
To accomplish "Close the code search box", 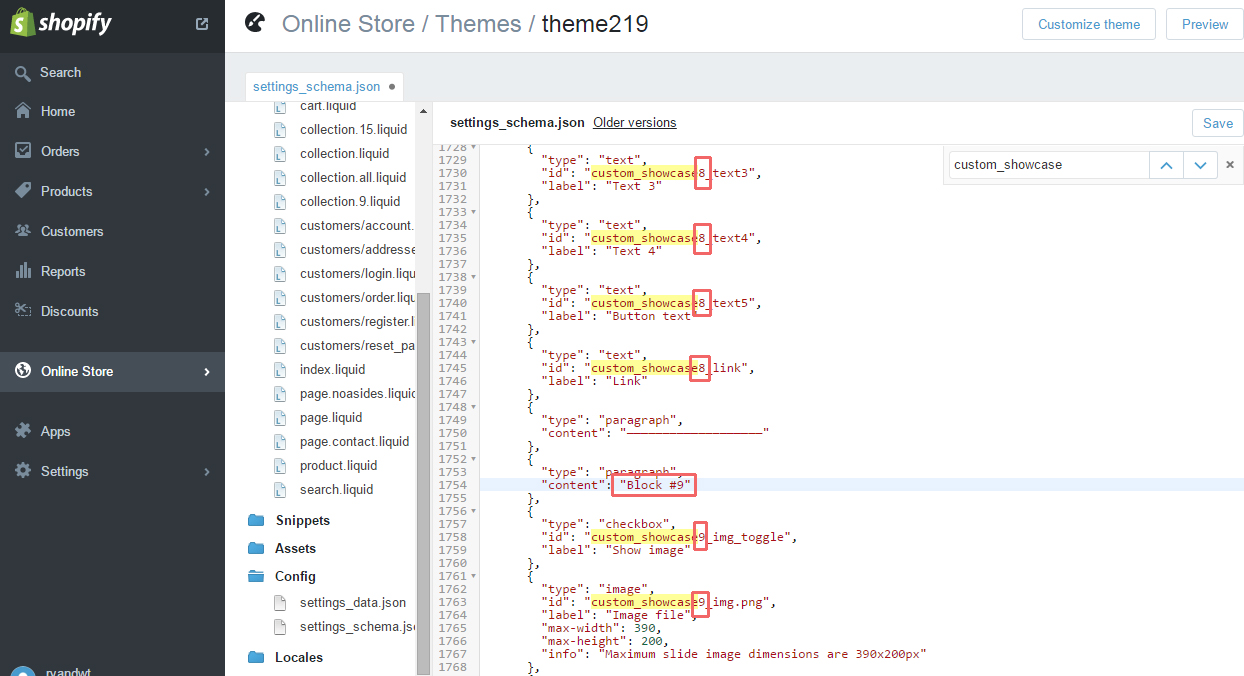I will pos(1230,165).
